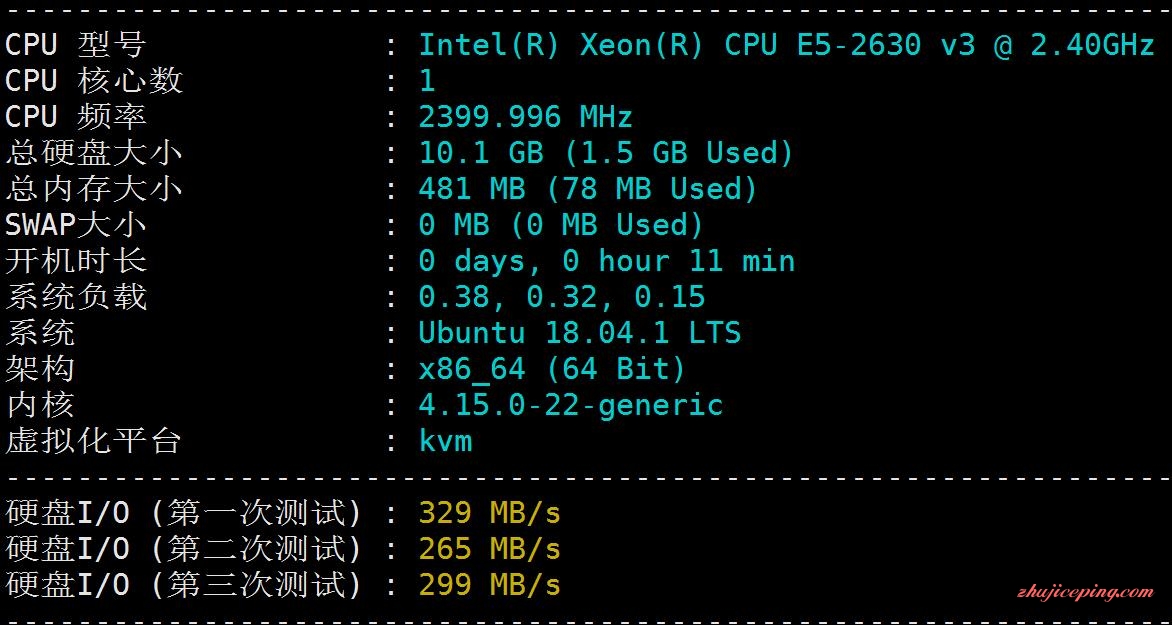1172x625 pixels.
Task: Click the SWAP大小 label
Action: tap(75, 225)
